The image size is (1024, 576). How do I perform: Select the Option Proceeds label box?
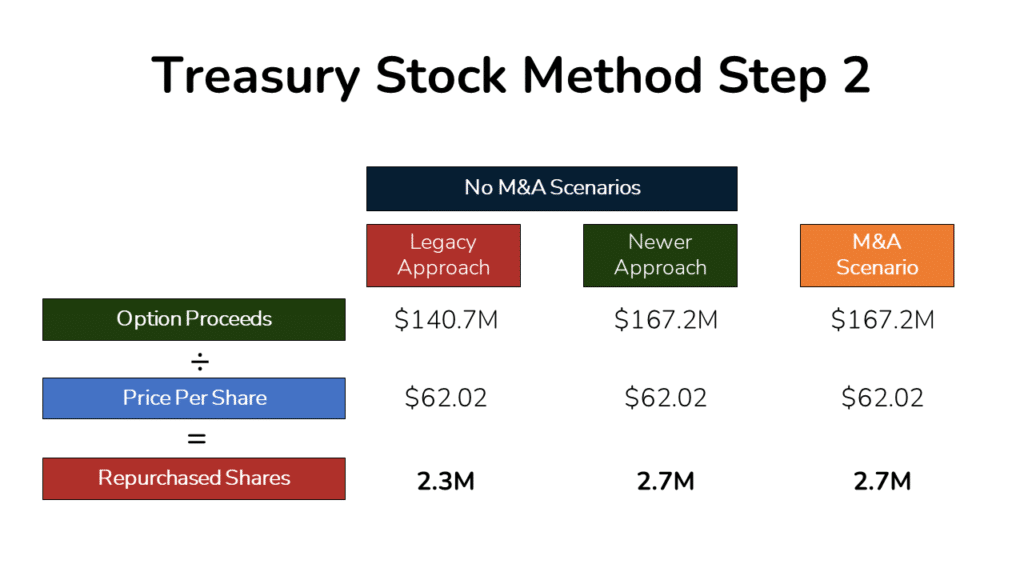click(x=194, y=319)
